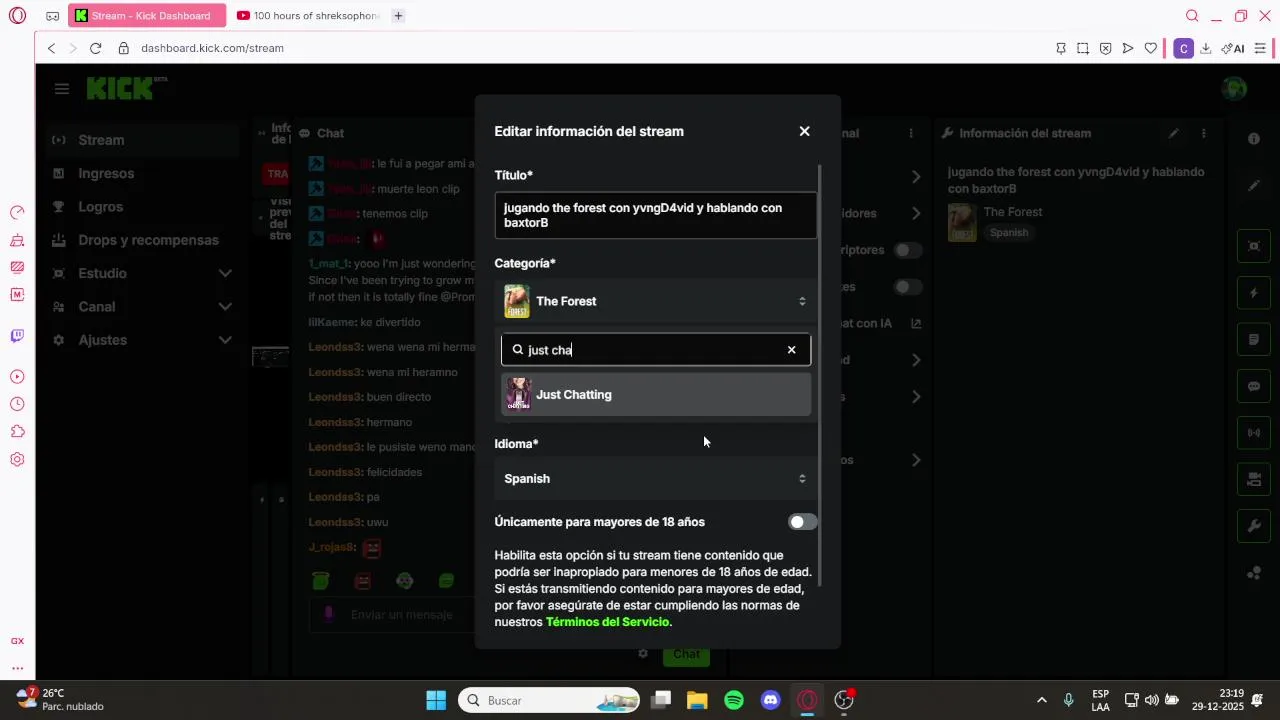The image size is (1280, 720).
Task: Click the address bar URL
Action: click(x=212, y=48)
